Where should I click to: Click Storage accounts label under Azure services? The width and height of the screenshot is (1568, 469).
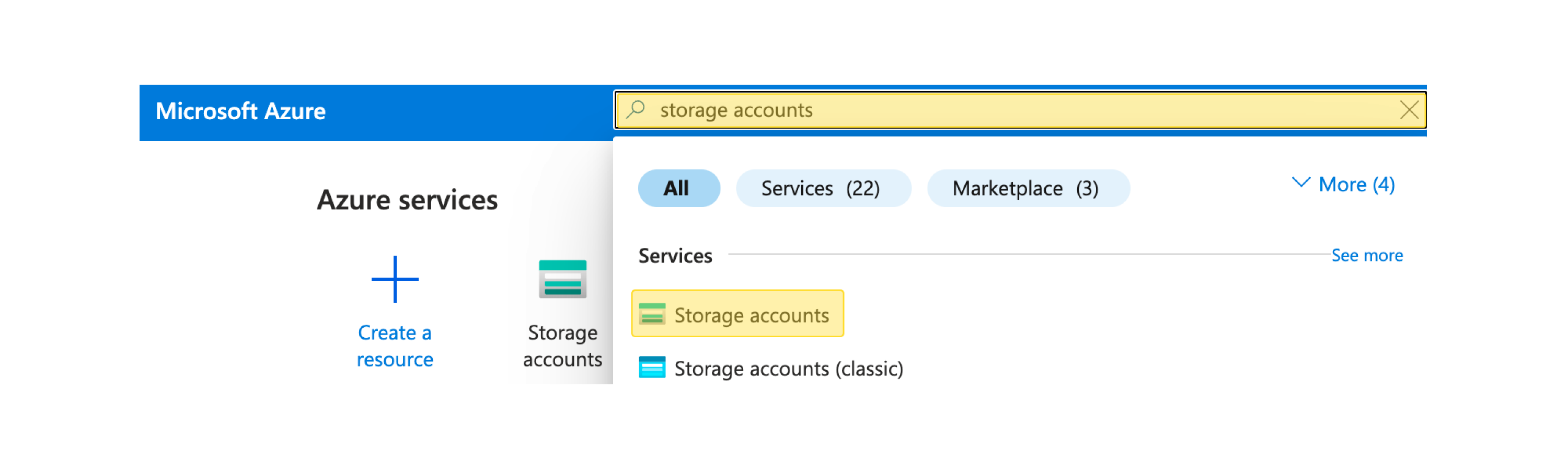coord(562,346)
